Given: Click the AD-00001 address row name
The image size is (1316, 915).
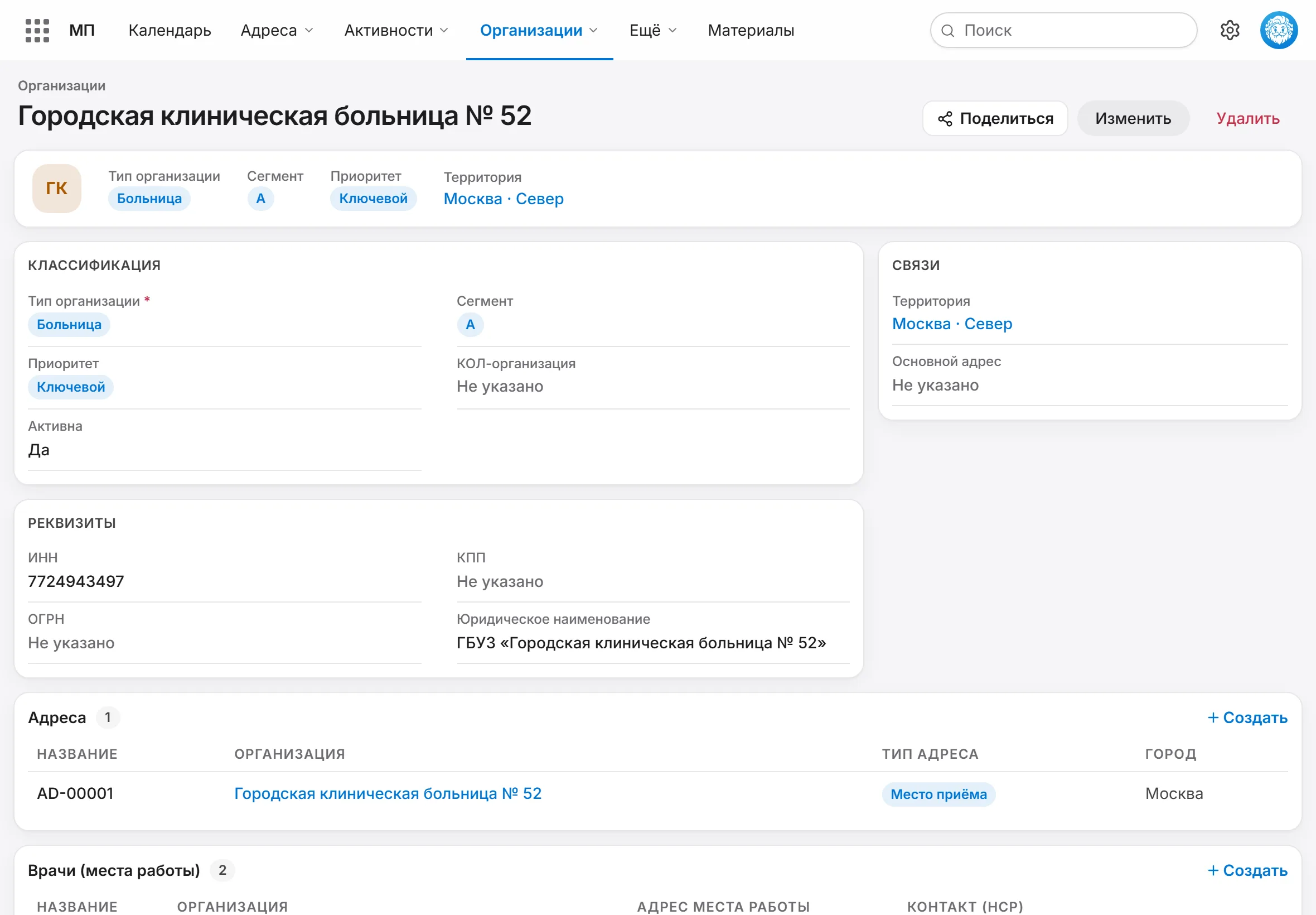Looking at the screenshot, I should coord(75,793).
